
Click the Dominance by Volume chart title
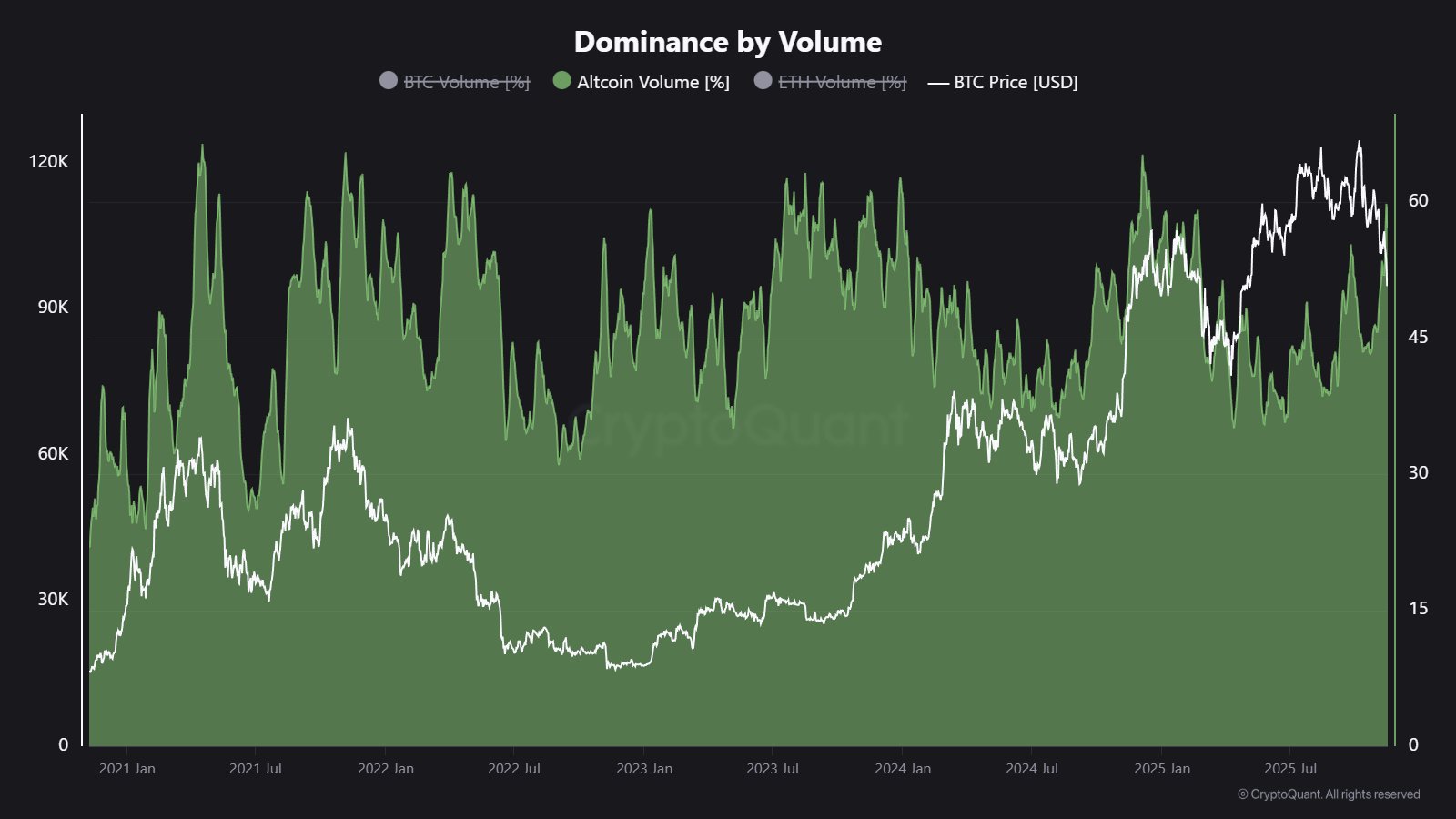point(728,42)
